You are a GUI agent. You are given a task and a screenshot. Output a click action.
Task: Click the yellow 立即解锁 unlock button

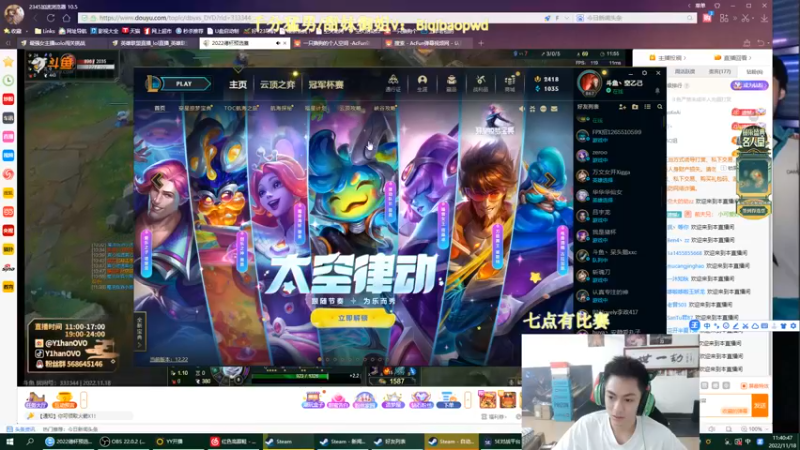353,318
